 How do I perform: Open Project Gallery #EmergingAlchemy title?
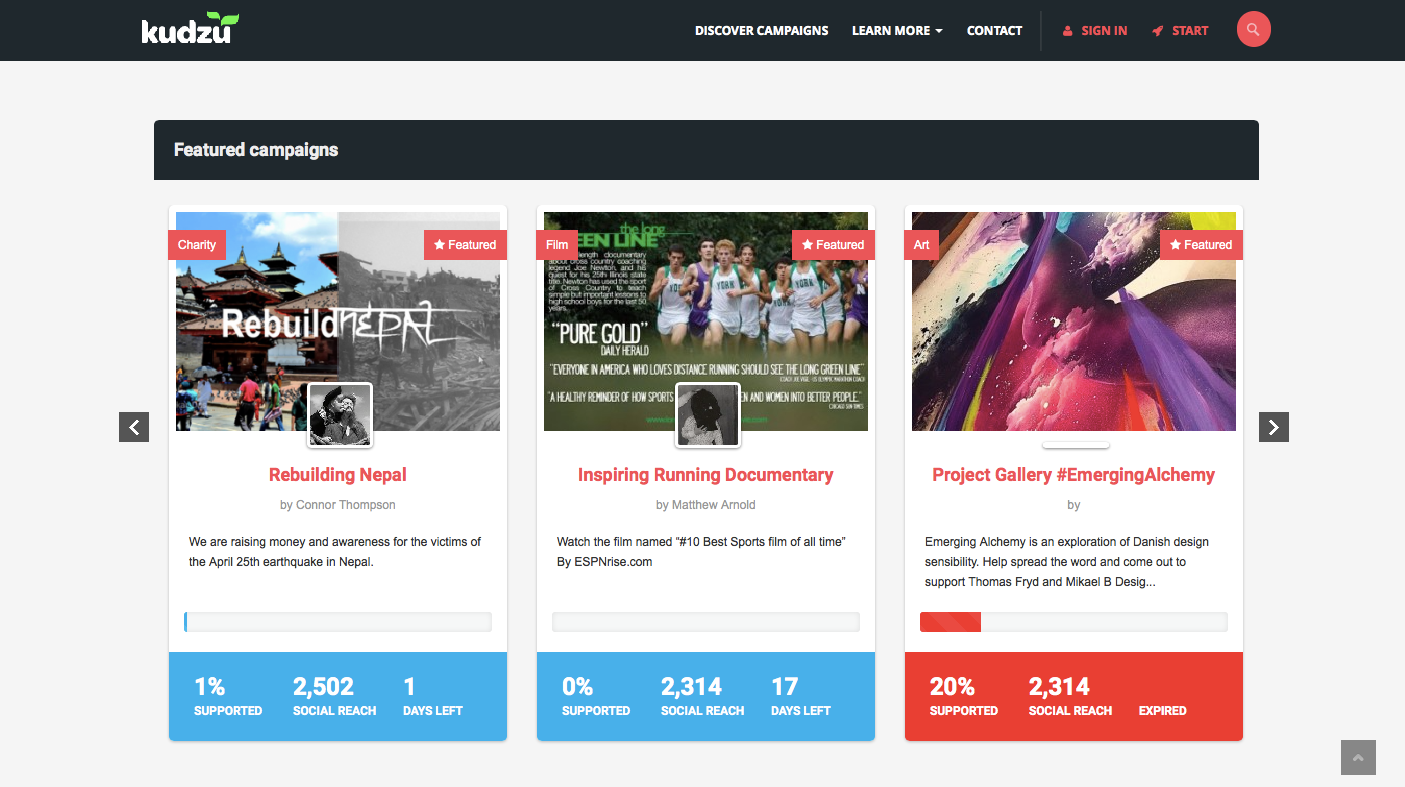pos(1074,475)
